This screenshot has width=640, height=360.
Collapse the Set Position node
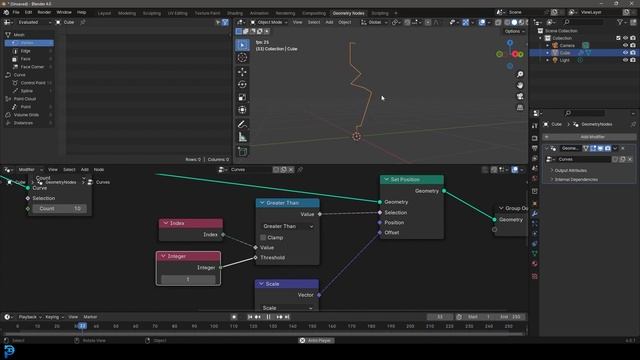point(386,180)
